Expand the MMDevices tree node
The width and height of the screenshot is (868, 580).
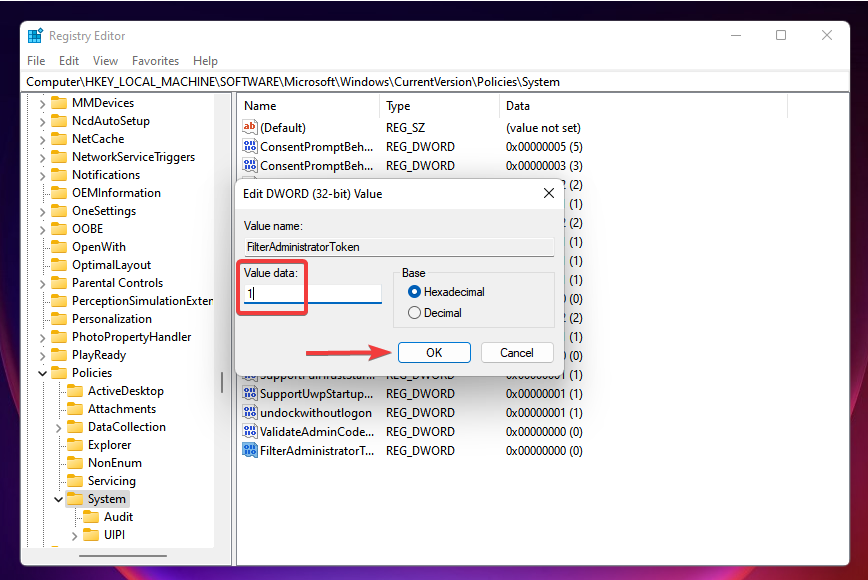43,103
